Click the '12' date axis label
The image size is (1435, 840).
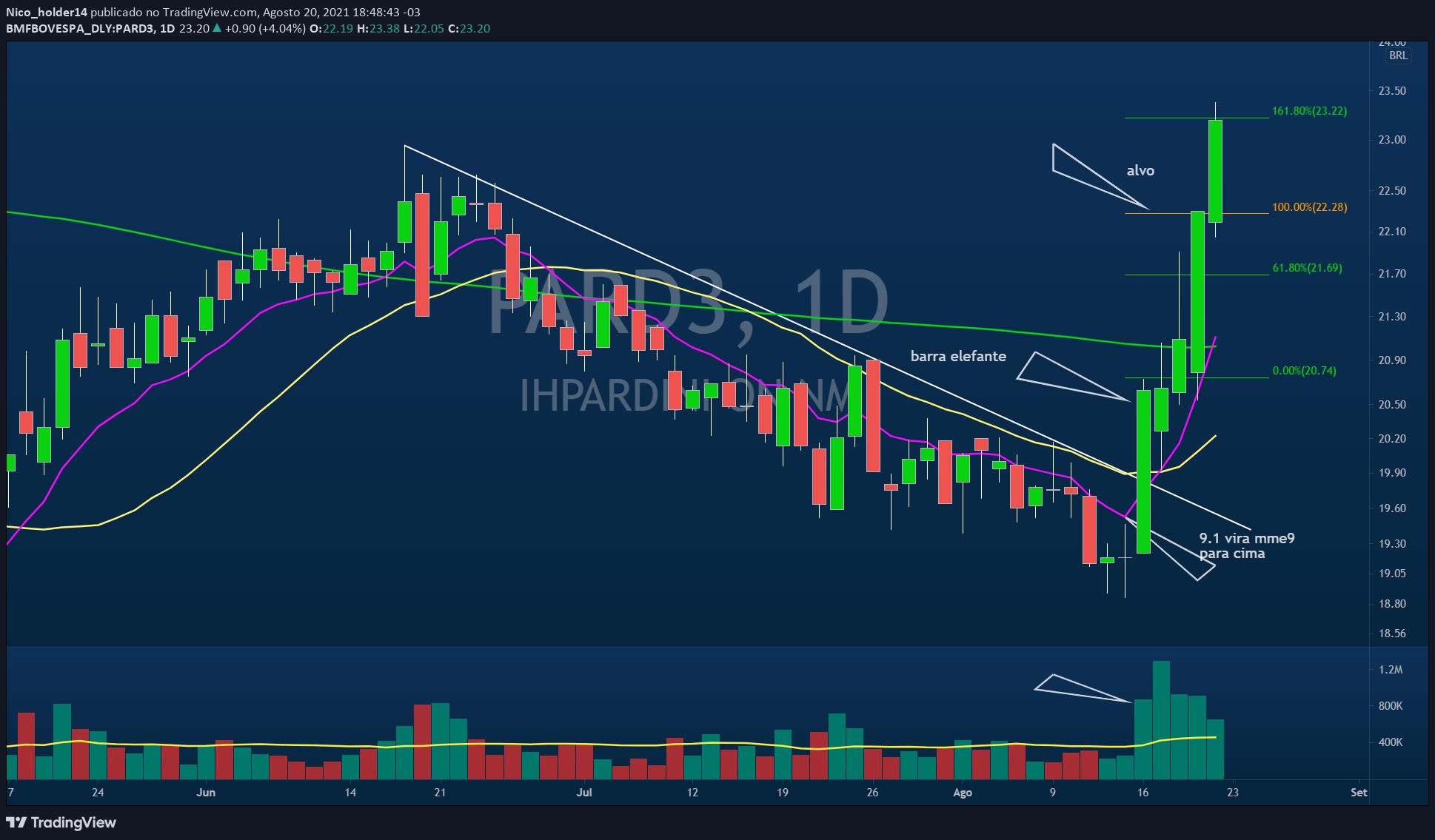pyautogui.click(x=692, y=793)
